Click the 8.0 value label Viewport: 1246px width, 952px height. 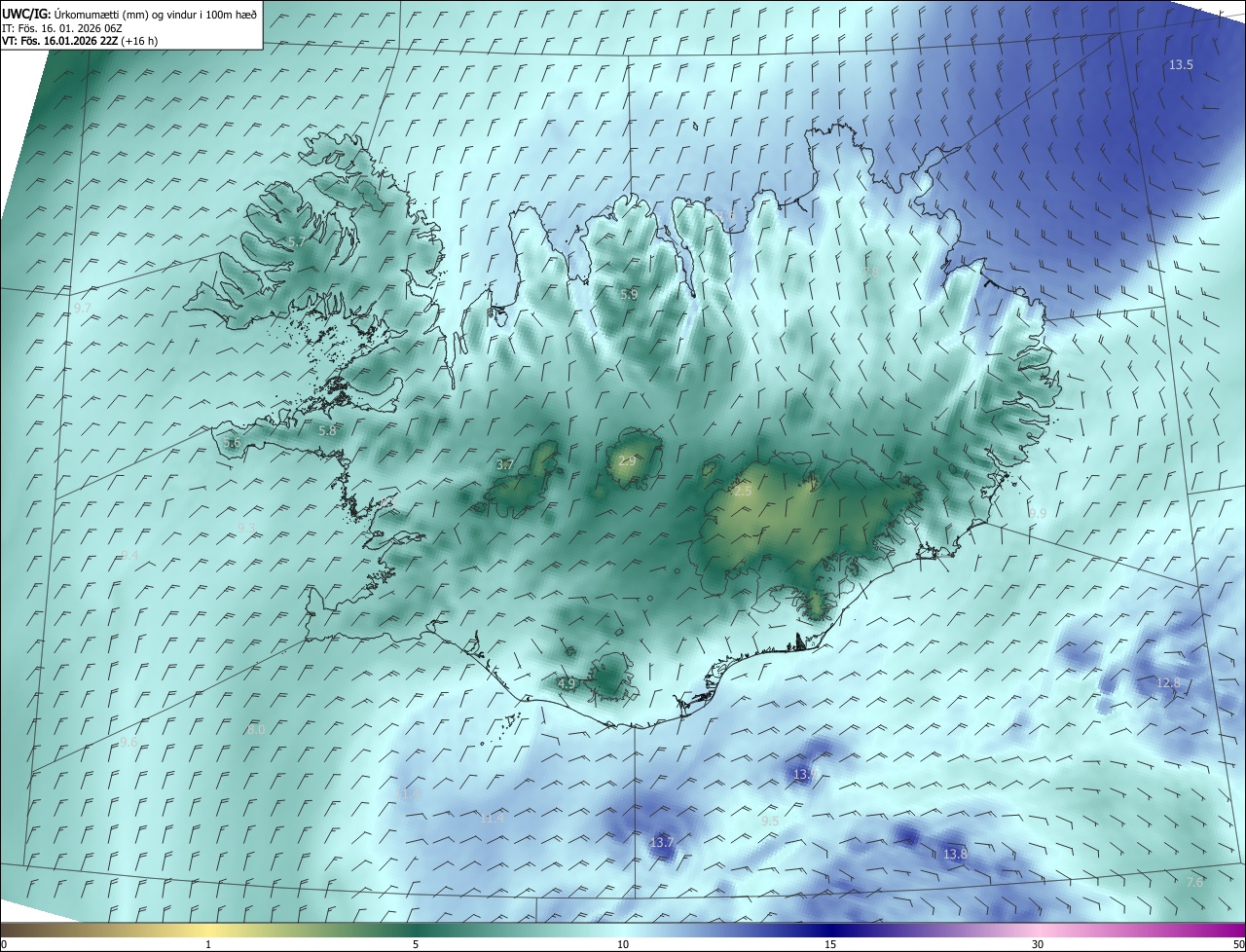(256, 729)
